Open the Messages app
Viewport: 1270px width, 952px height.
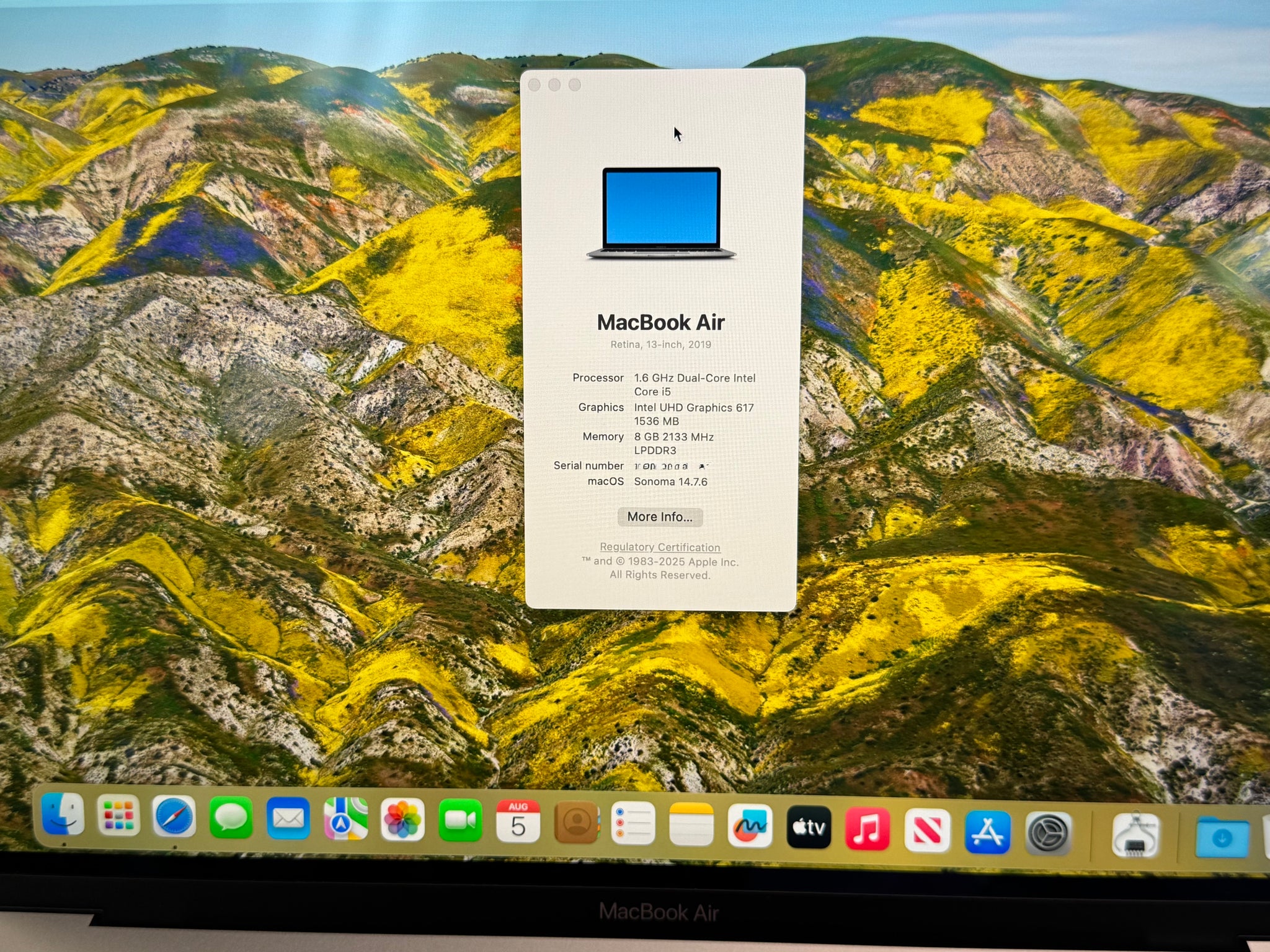click(231, 818)
